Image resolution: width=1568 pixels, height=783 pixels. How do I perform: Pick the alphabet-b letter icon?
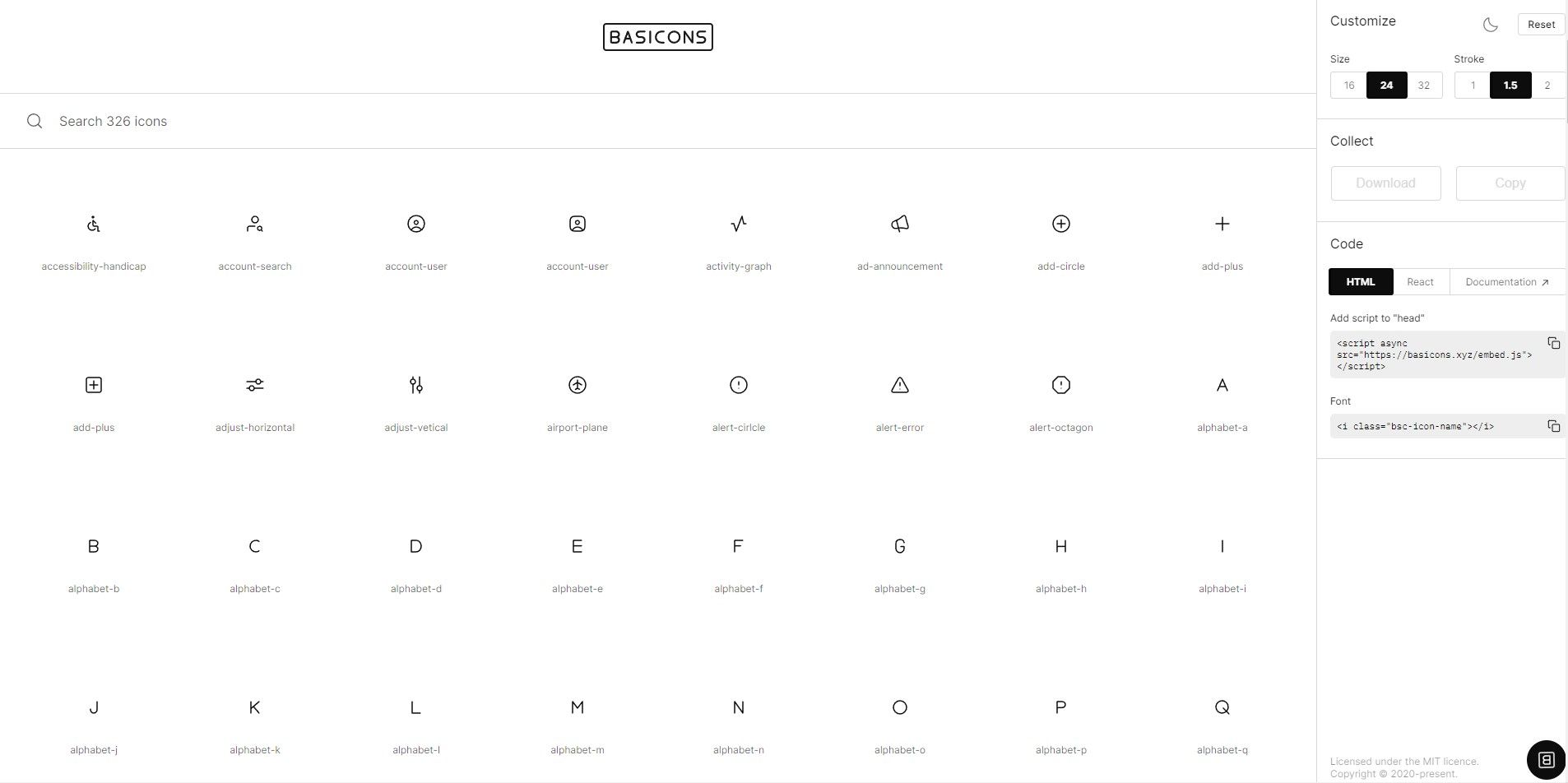pos(94,546)
